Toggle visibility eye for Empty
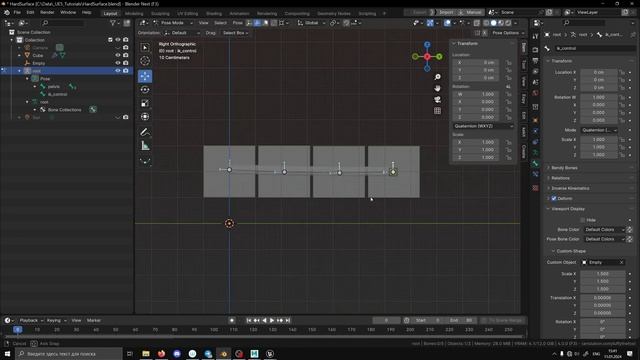 coord(118,63)
